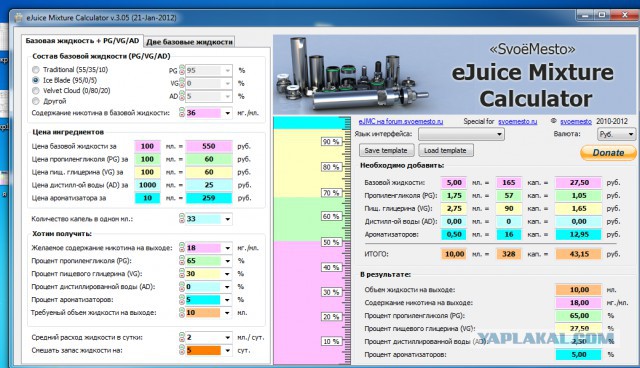Click red minus for propylene glycol percent (65)
Screen dimensions: 640x368
(182, 262)
